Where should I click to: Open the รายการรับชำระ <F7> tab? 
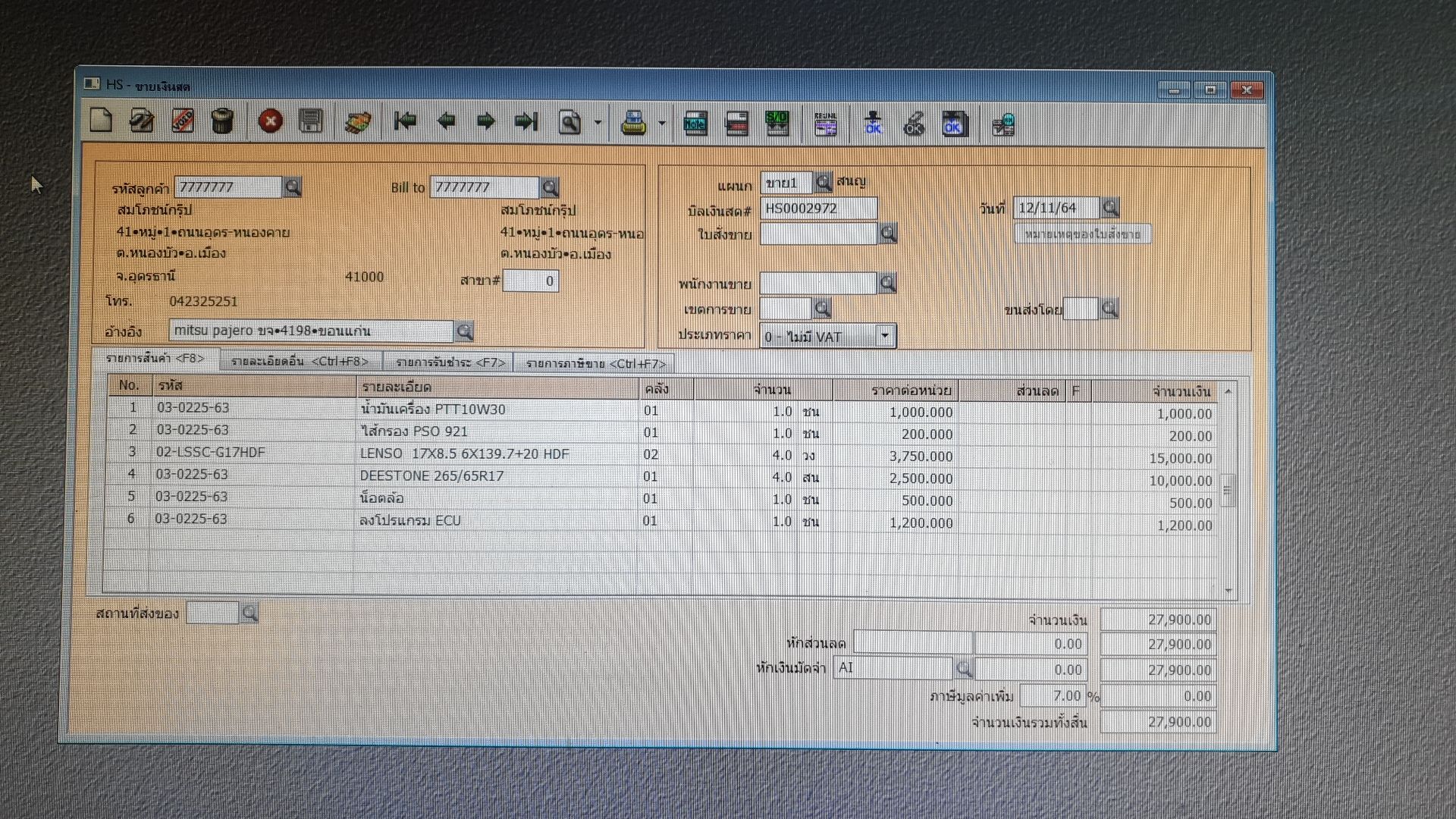point(450,362)
